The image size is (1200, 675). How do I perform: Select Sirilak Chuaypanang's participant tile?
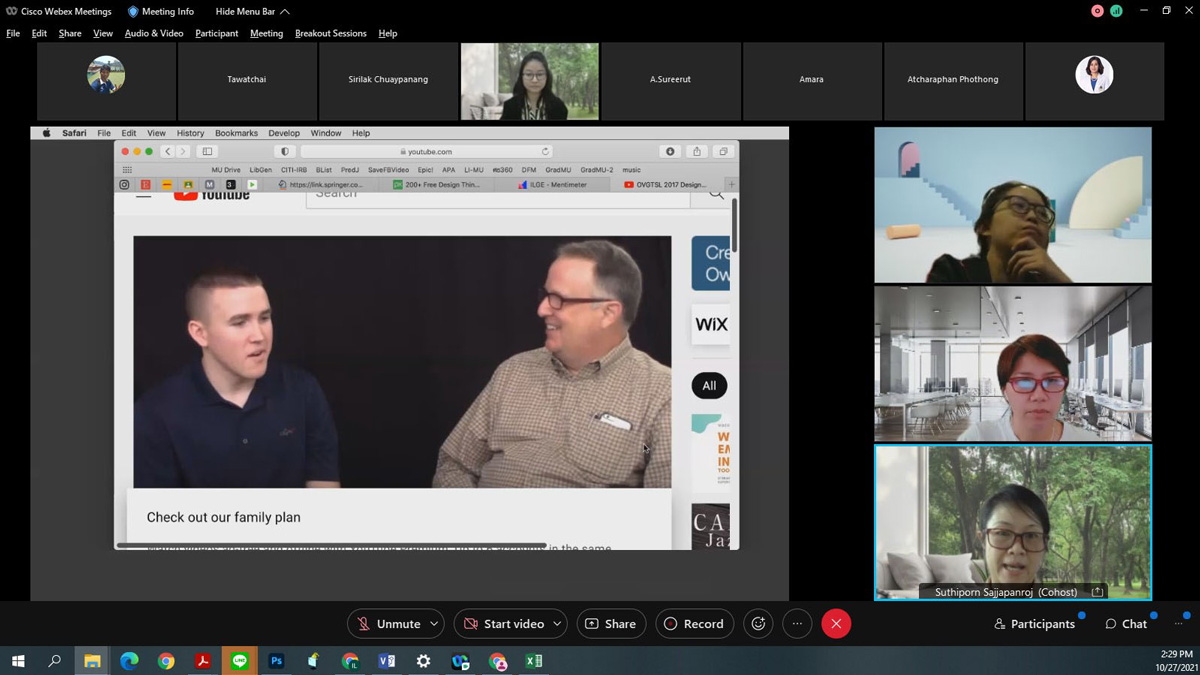click(388, 80)
